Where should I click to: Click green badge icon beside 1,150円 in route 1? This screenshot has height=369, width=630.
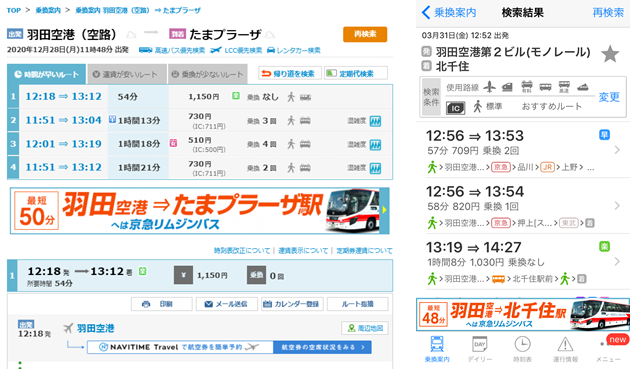[236, 96]
